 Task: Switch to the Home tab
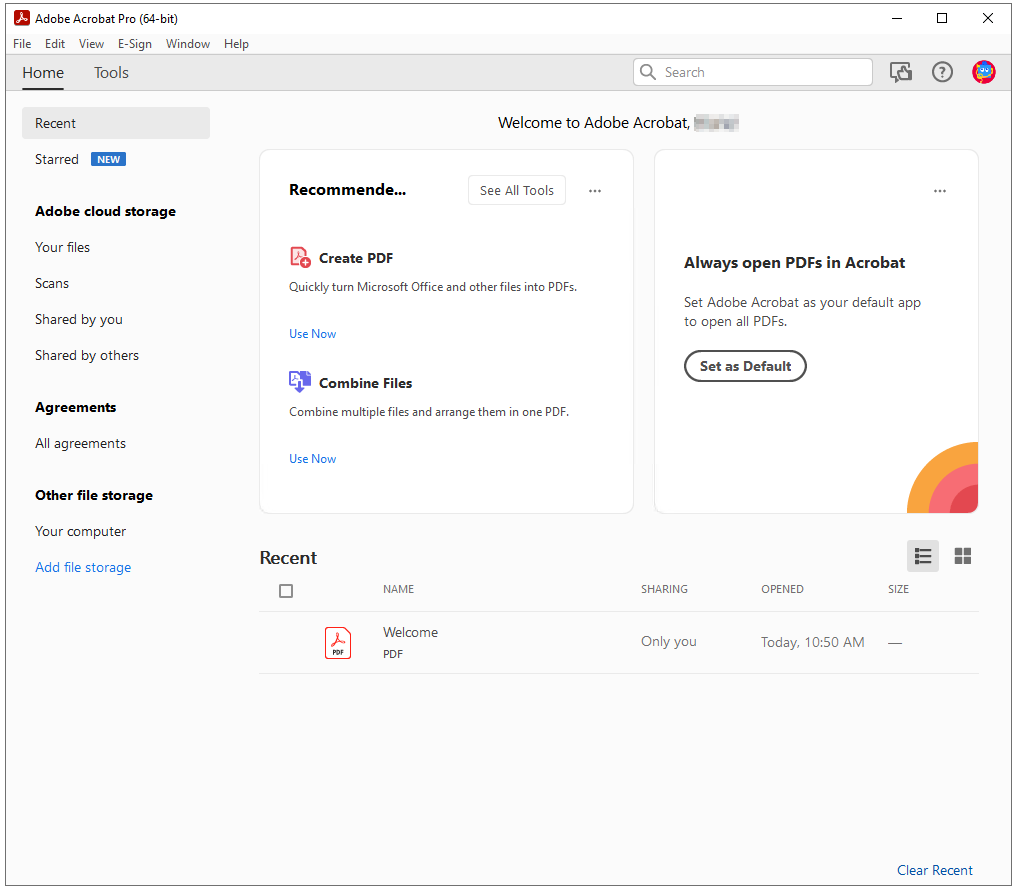coord(43,73)
